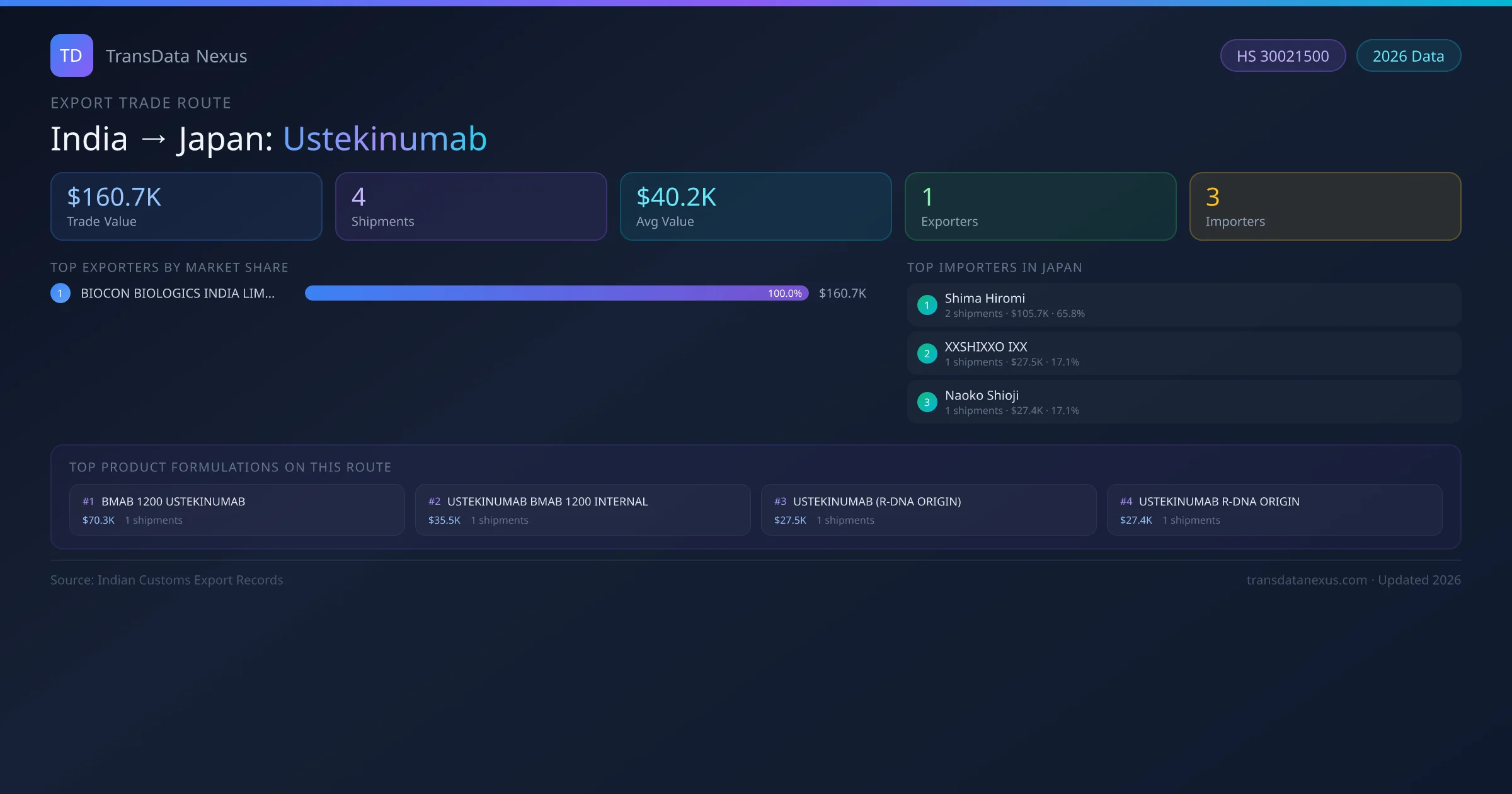Click the TD logo icon
1512x794 pixels.
[71, 55]
